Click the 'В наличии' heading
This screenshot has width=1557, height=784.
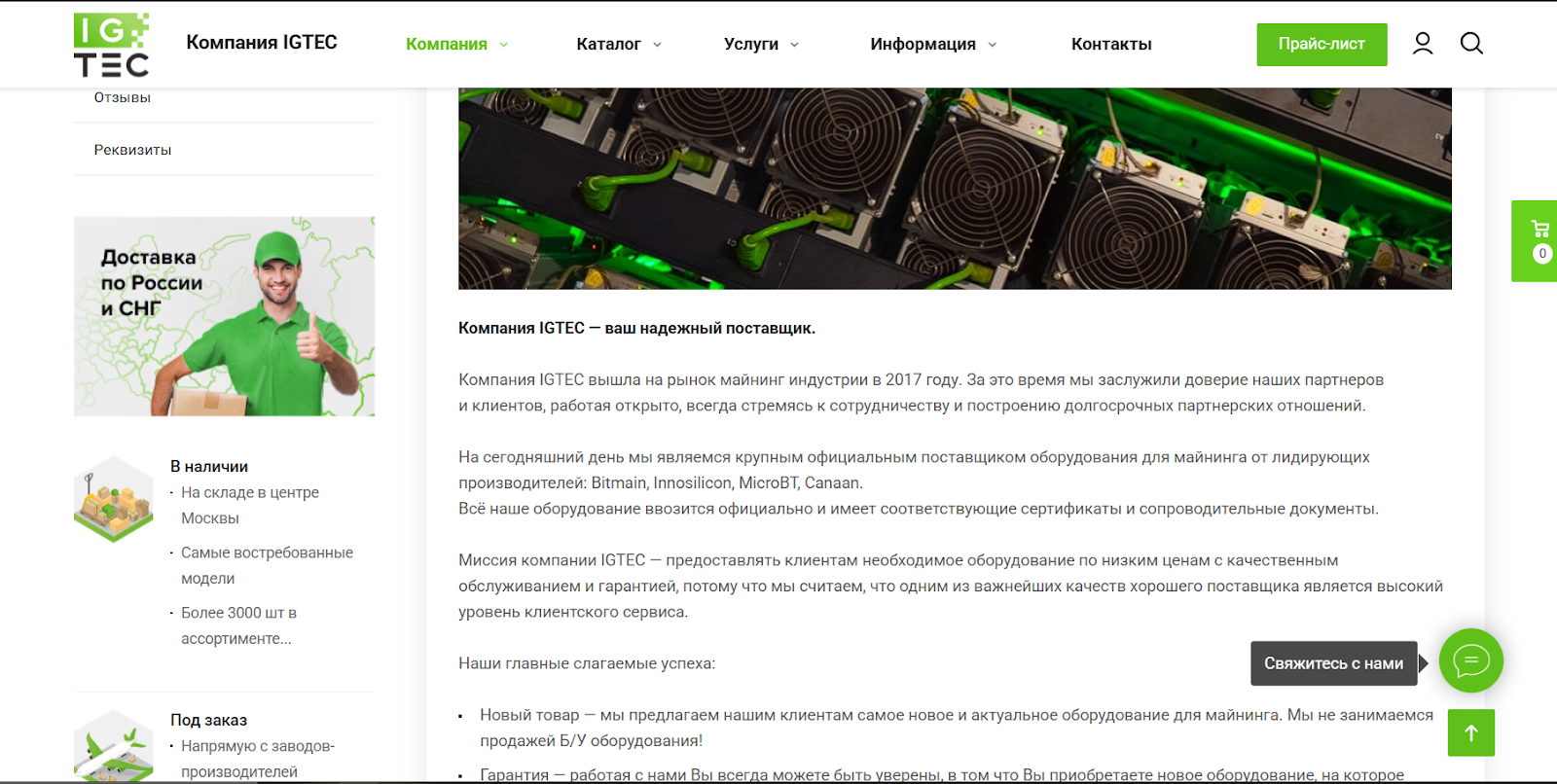coord(209,467)
